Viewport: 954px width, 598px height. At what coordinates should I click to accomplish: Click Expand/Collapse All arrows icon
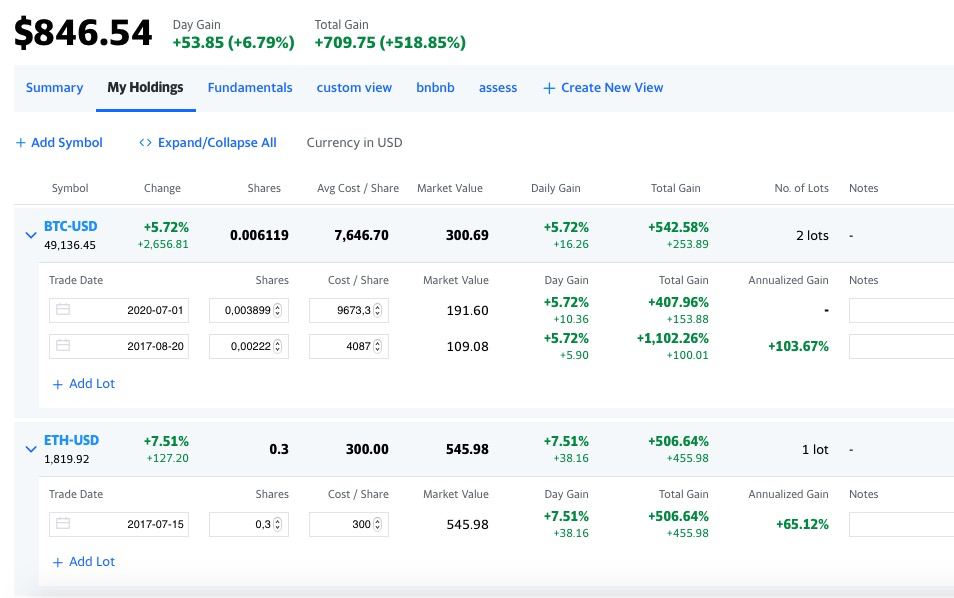click(145, 143)
